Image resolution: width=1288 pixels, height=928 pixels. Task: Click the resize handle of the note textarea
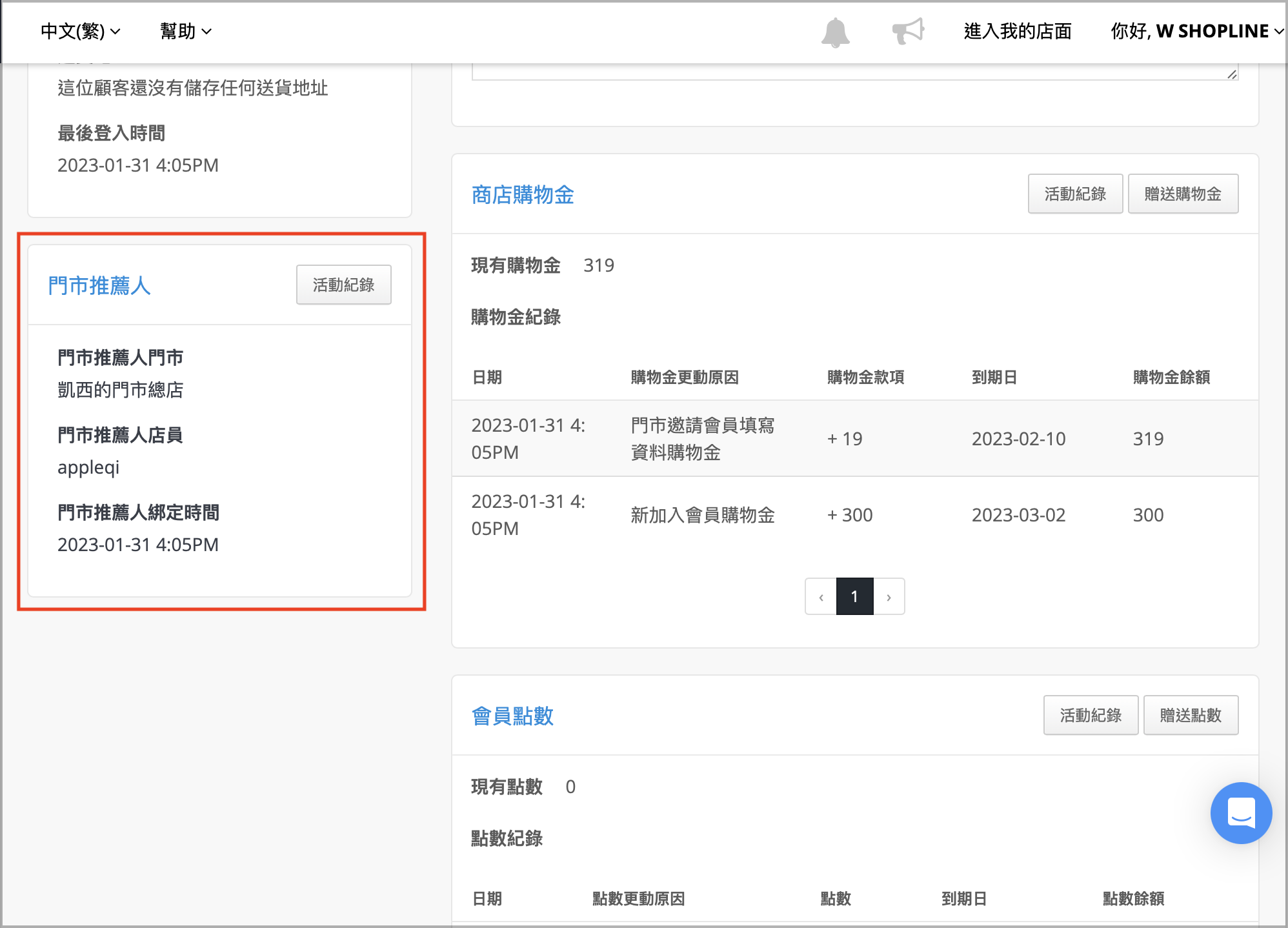(1232, 74)
